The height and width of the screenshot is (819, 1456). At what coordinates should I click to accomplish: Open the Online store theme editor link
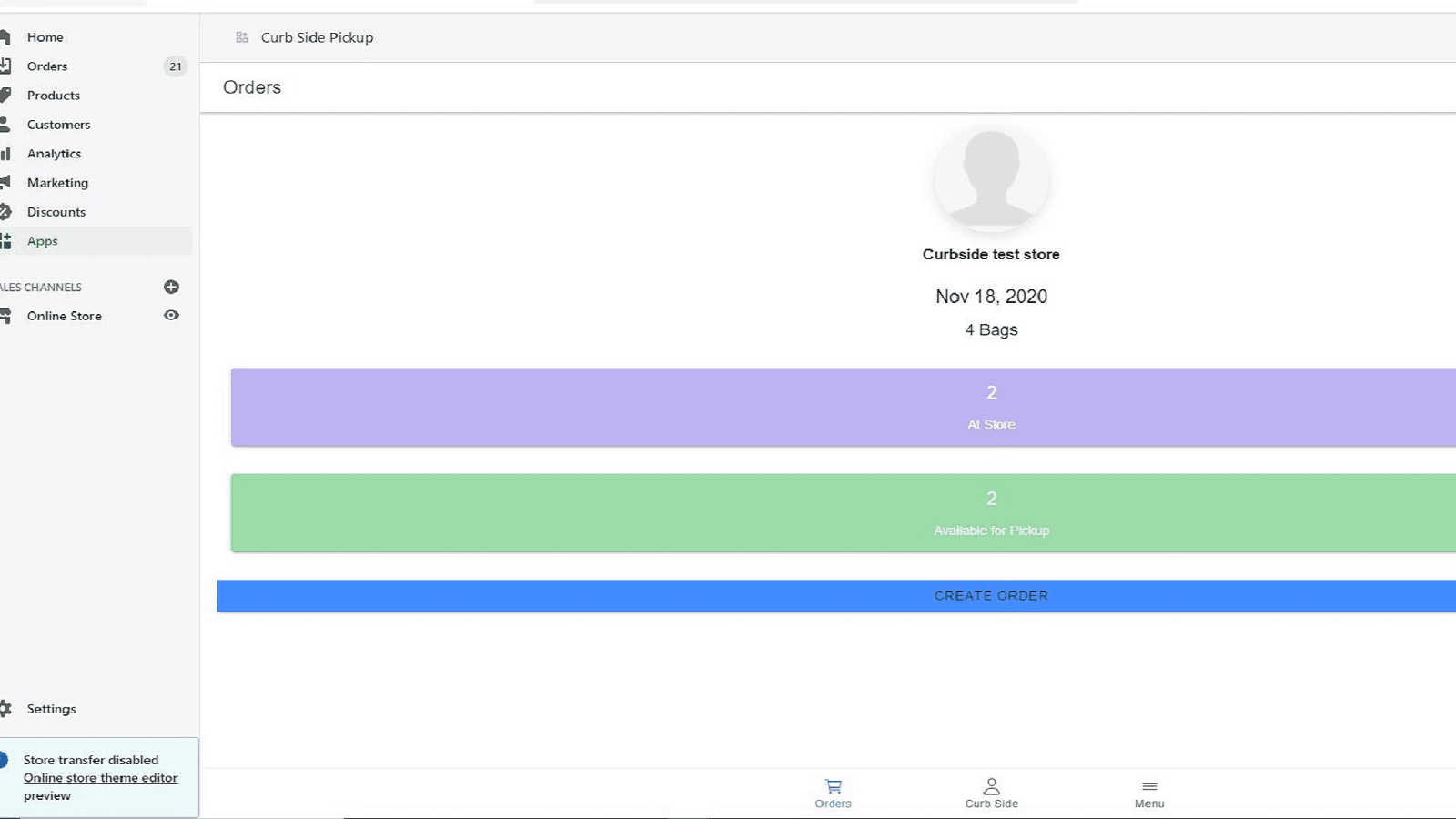pos(100,777)
